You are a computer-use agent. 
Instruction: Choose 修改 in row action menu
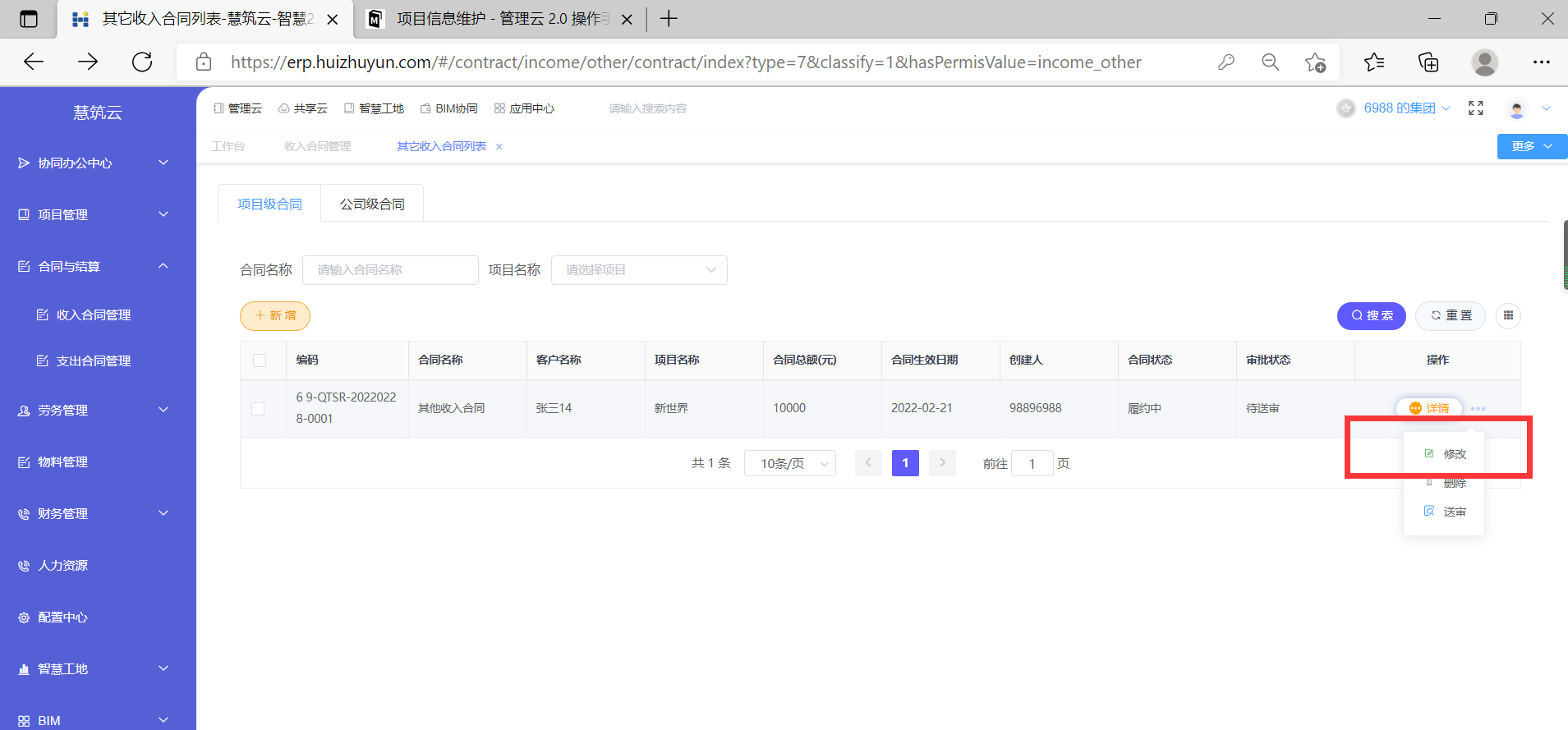[1445, 454]
